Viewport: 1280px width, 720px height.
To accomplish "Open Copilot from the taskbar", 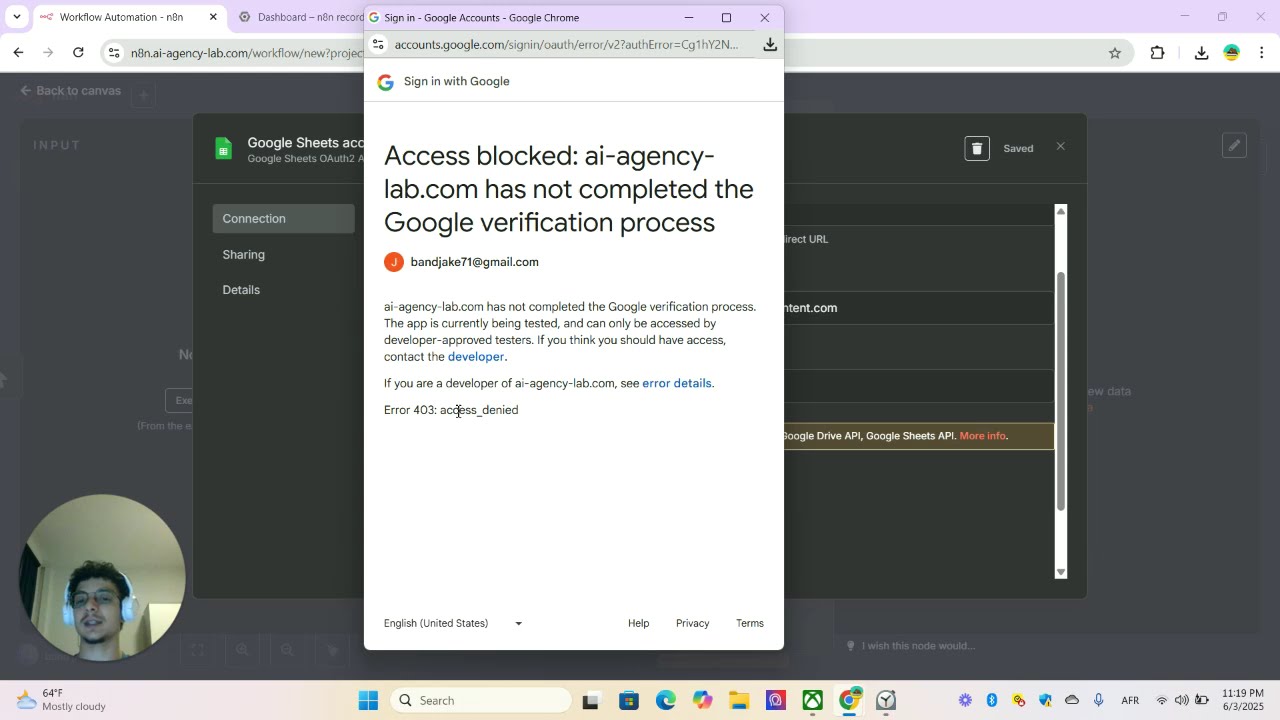I will [x=703, y=700].
